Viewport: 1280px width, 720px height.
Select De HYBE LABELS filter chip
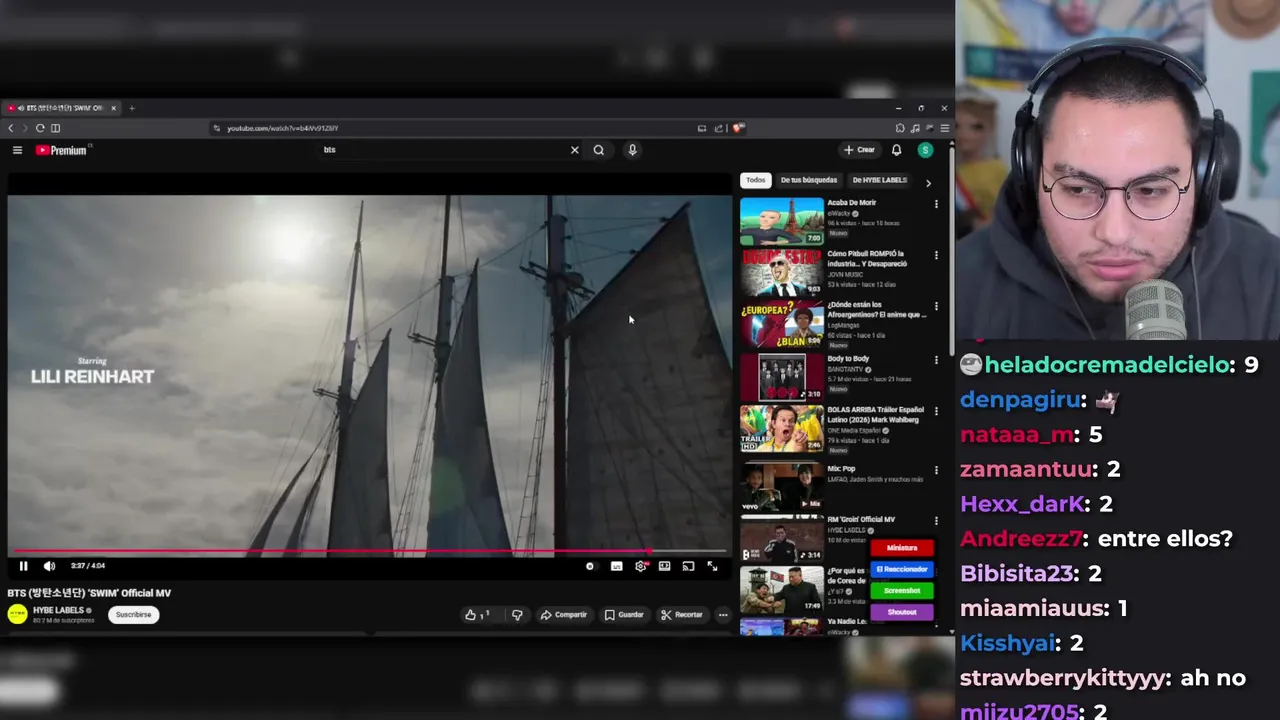(879, 180)
